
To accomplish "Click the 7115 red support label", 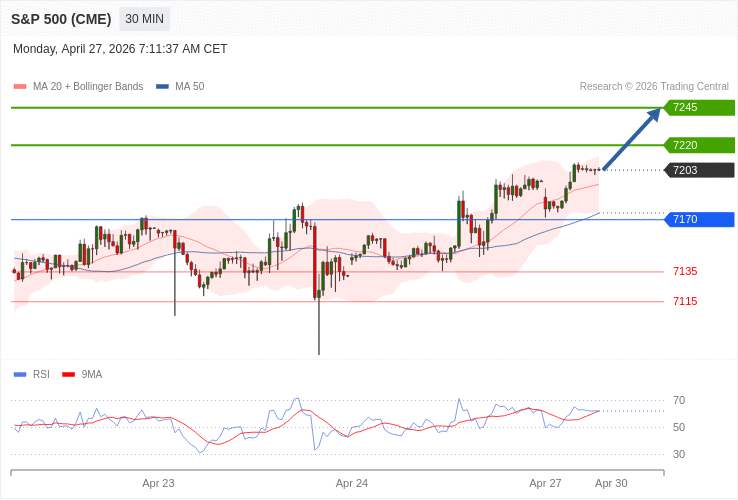I will (x=685, y=301).
